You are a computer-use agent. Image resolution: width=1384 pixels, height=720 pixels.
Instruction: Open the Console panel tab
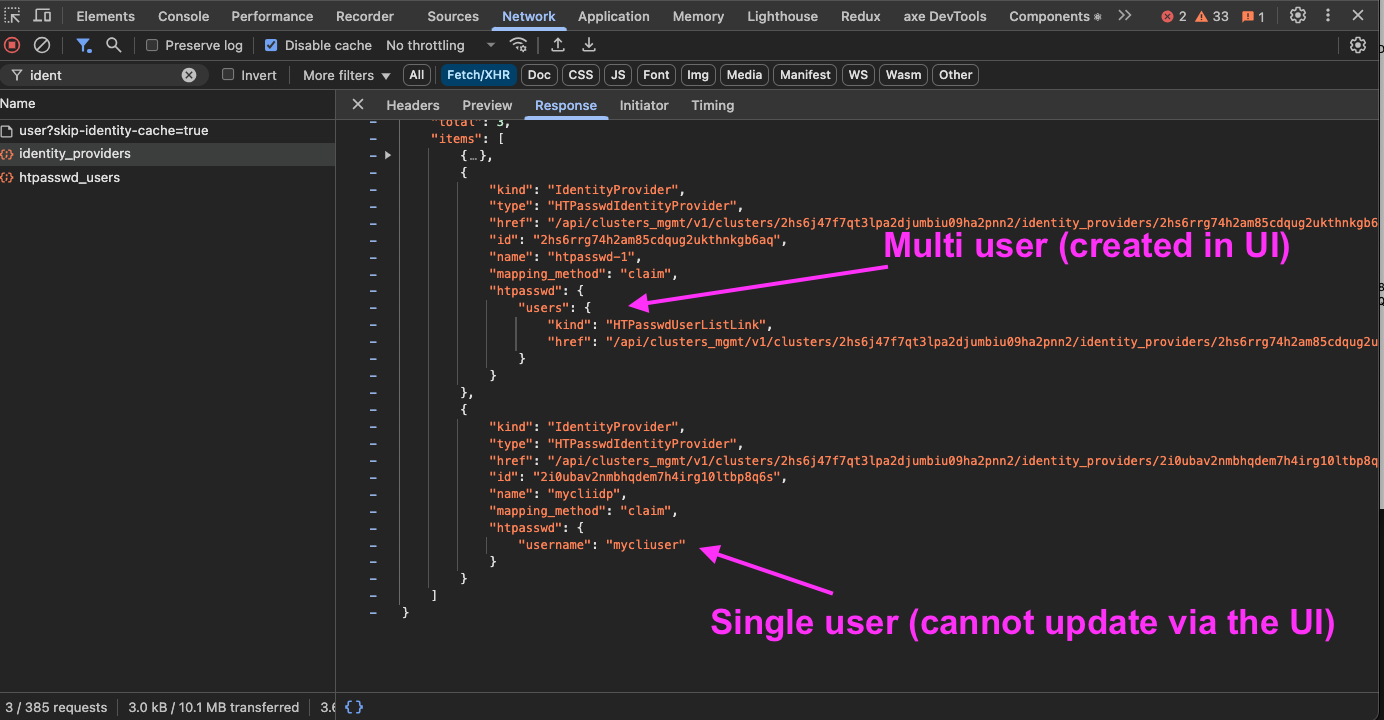pyautogui.click(x=183, y=16)
